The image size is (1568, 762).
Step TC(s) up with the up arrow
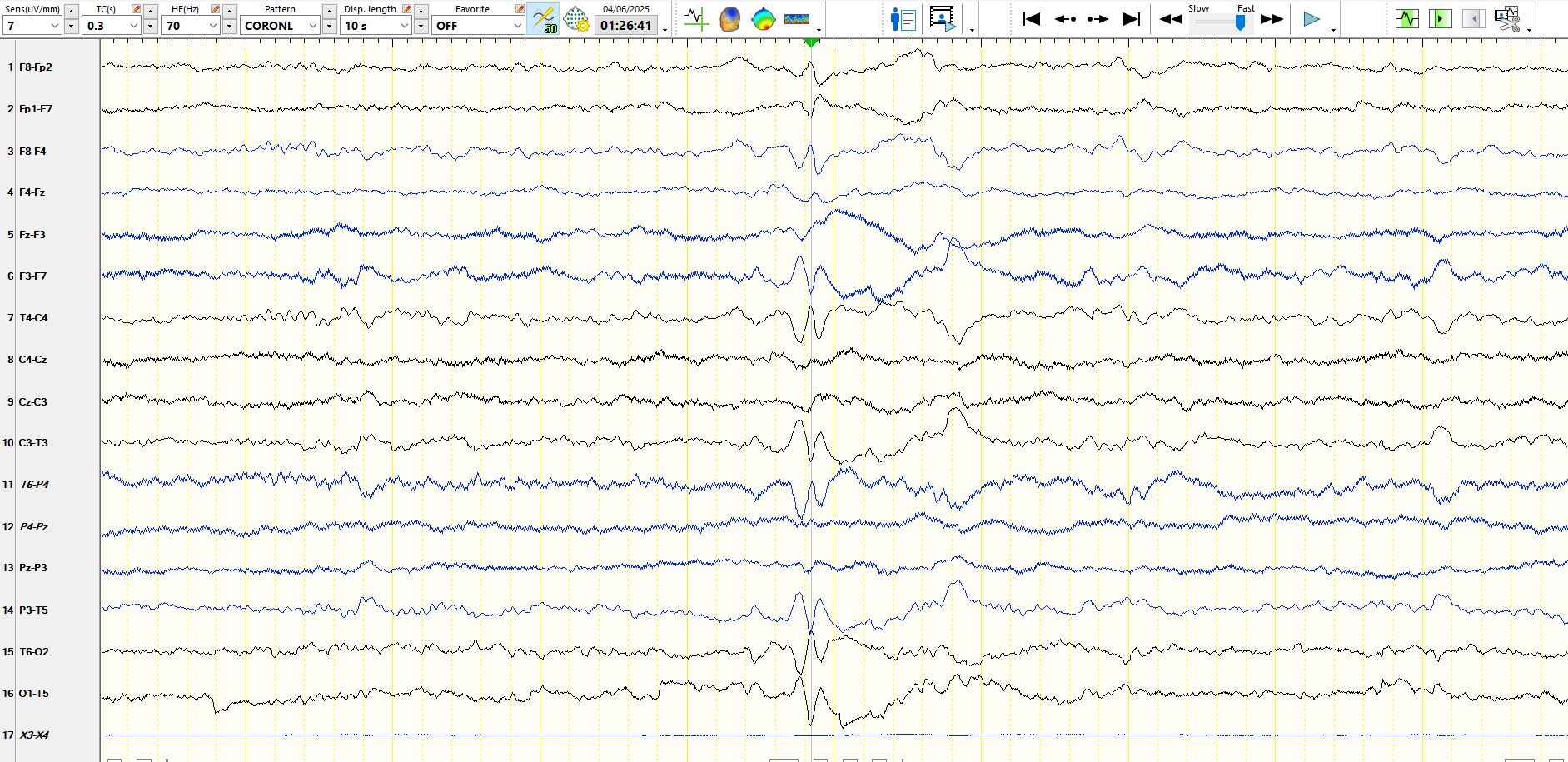tap(150, 11)
